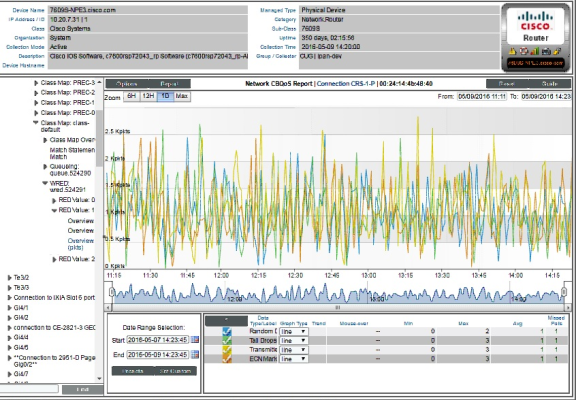
Task: Click the Missed Polls column header
Action: [x=556, y=321]
